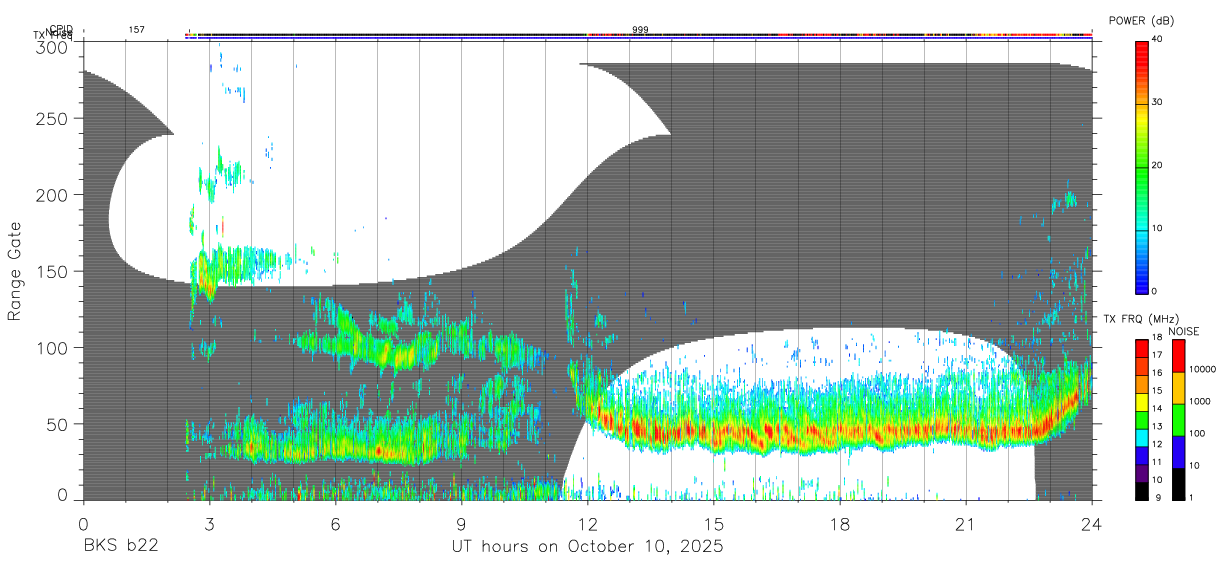Click the 'UT hours on October 10, 2025' label
Image resolution: width=1228 pixels, height=567 pixels.
point(586,547)
